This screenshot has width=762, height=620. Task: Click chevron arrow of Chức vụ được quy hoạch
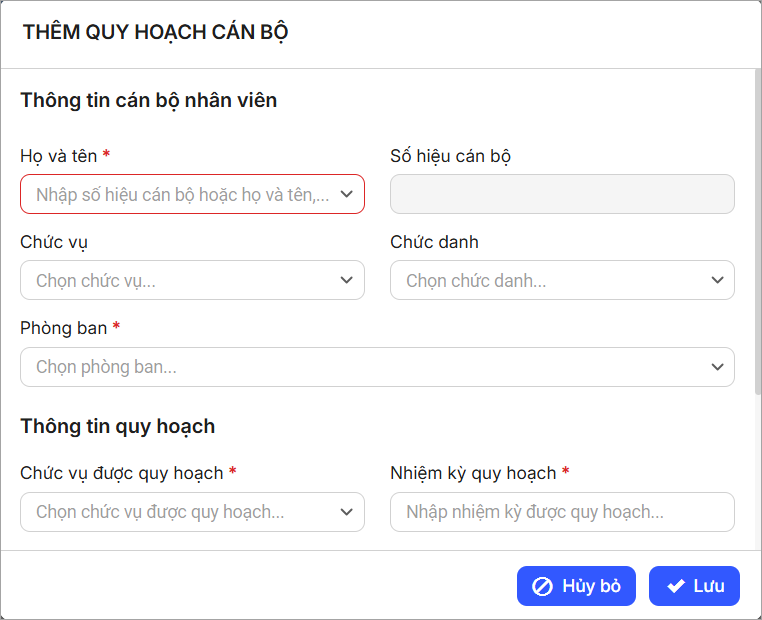point(347,512)
